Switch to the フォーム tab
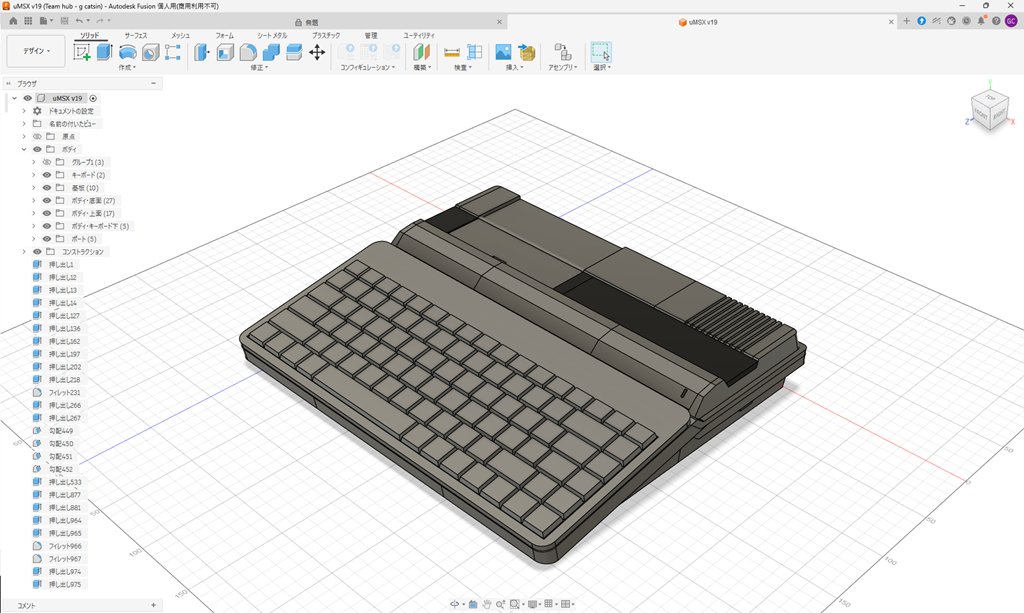This screenshot has height=613, width=1024. pos(225,35)
